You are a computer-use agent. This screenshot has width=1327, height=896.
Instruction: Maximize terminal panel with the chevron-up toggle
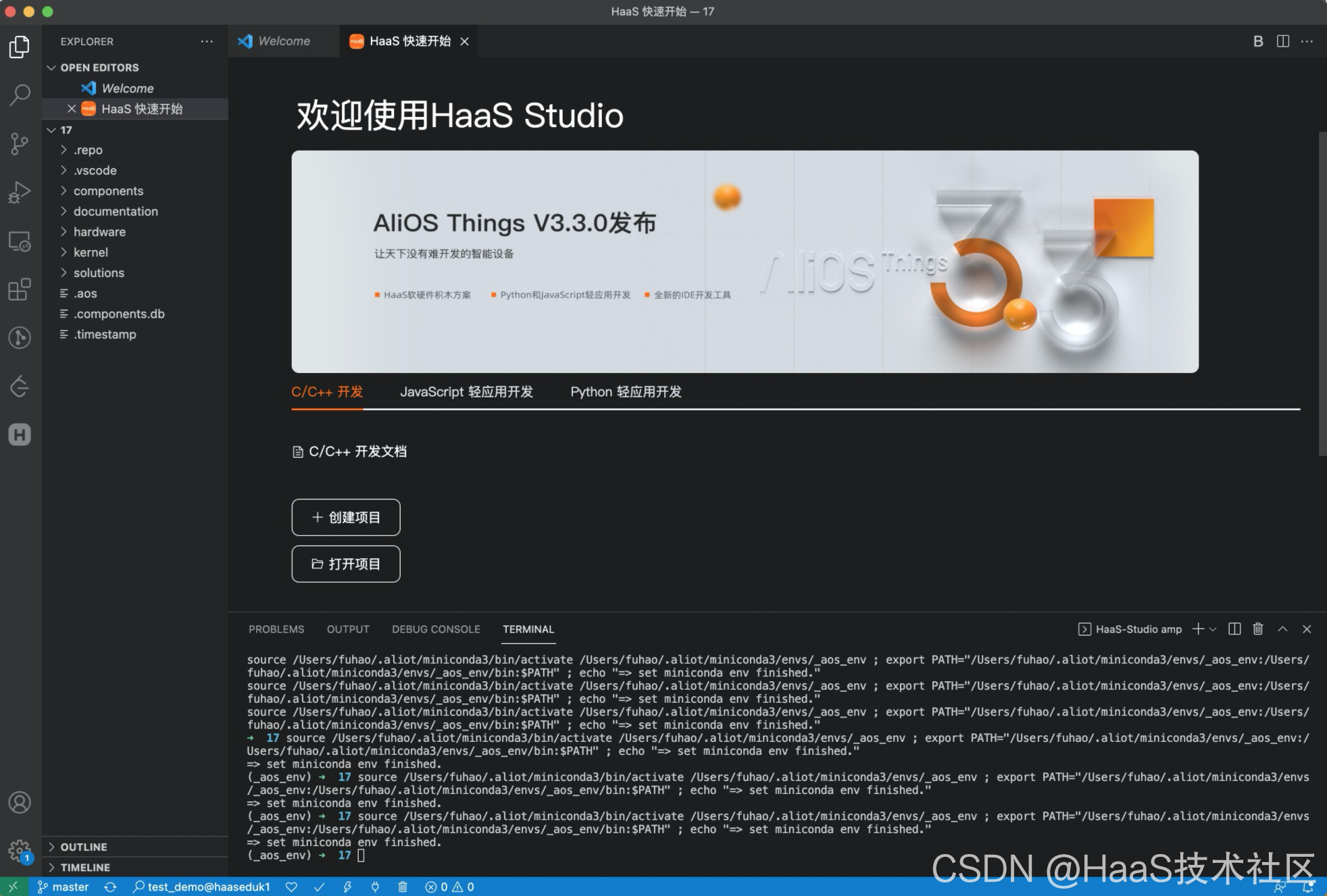point(1282,629)
